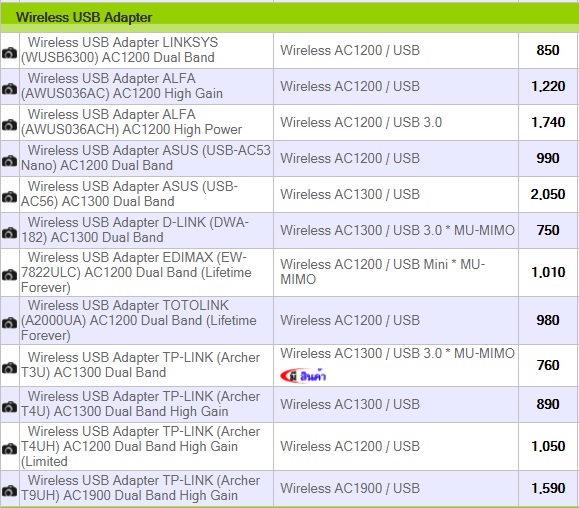Open TP-LINK Archer T9UH AC1900 product link

point(140,488)
